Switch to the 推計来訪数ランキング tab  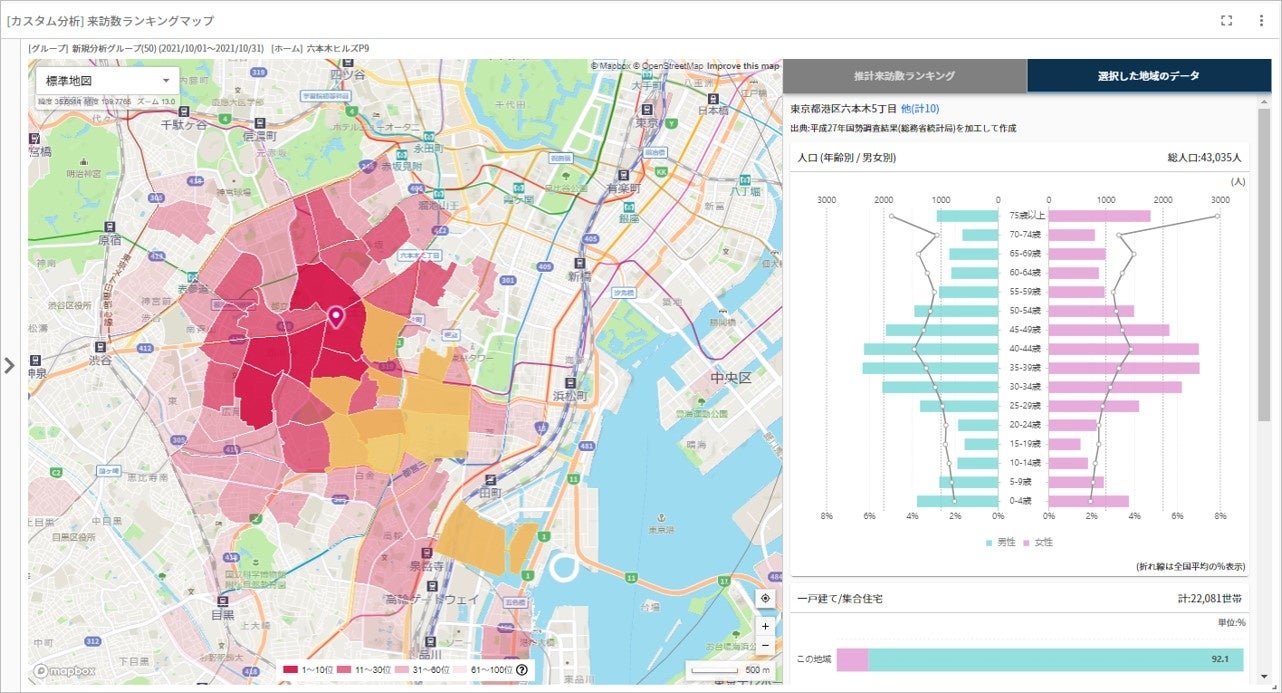[x=904, y=76]
